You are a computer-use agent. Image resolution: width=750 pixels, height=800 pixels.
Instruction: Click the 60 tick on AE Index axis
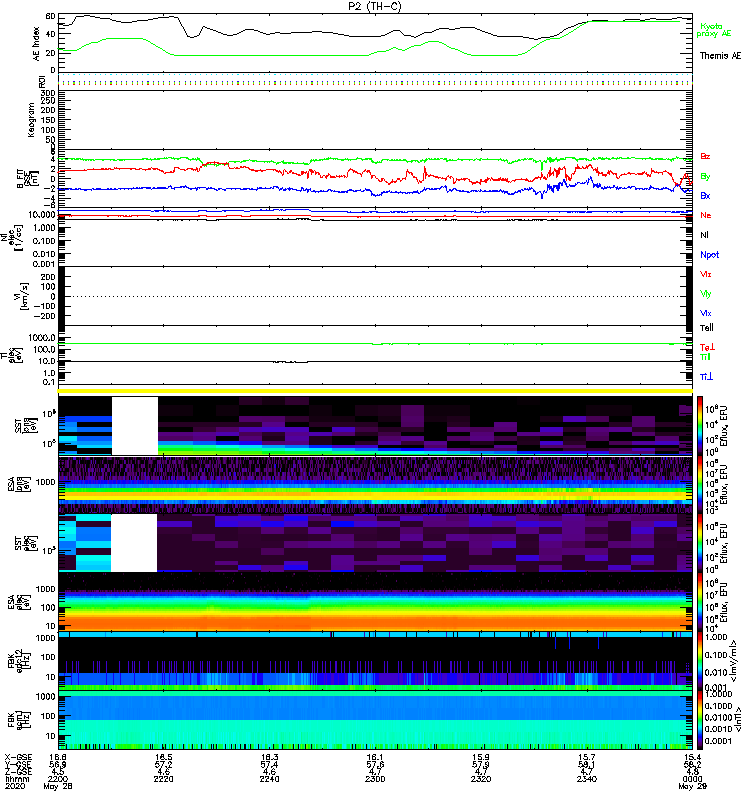pos(51,16)
